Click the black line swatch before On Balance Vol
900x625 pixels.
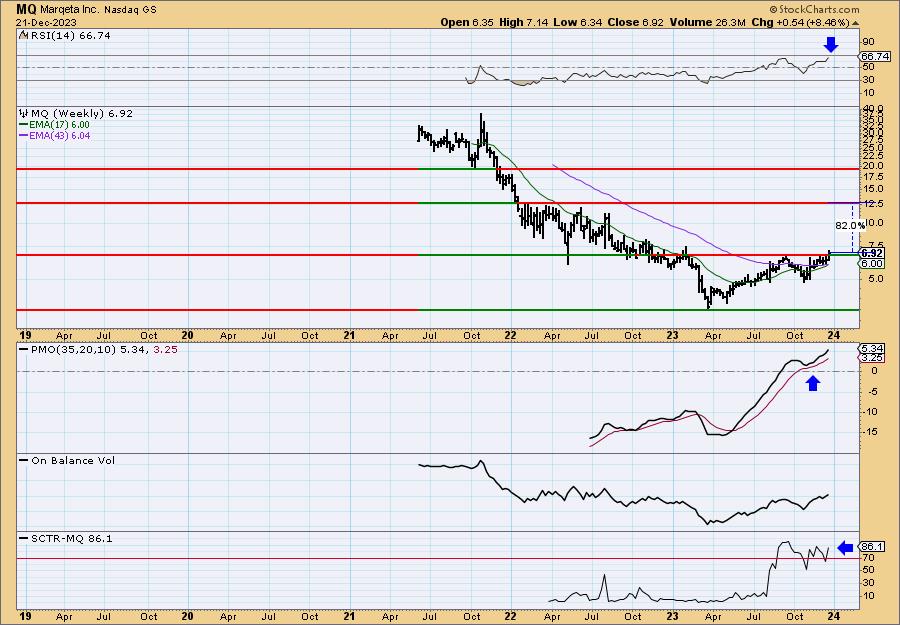click(x=24, y=460)
